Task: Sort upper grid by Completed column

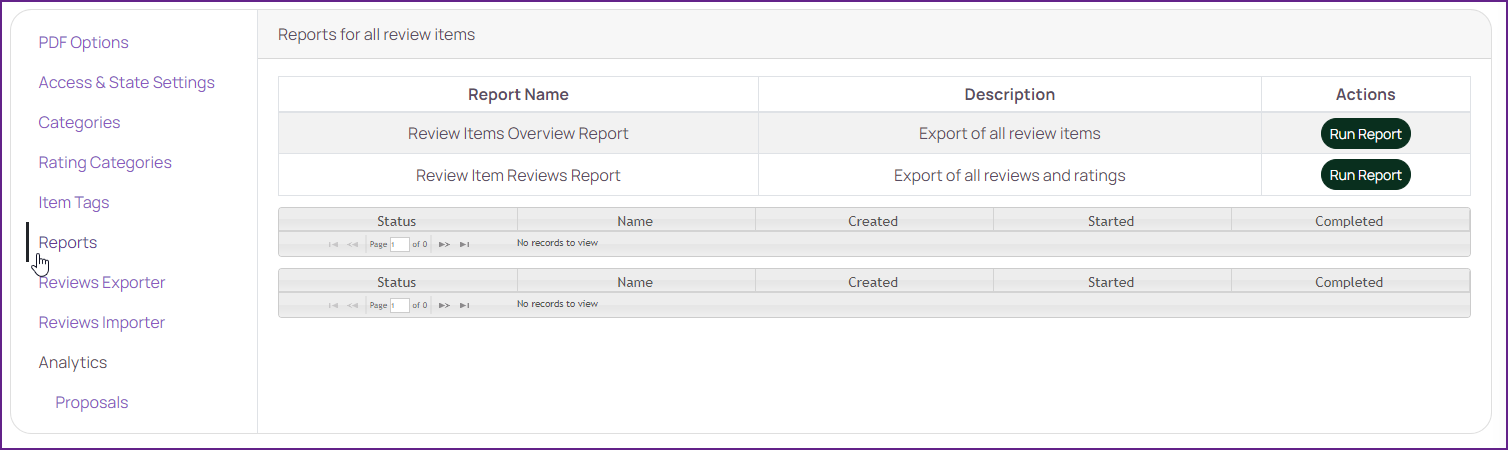Action: (1349, 221)
